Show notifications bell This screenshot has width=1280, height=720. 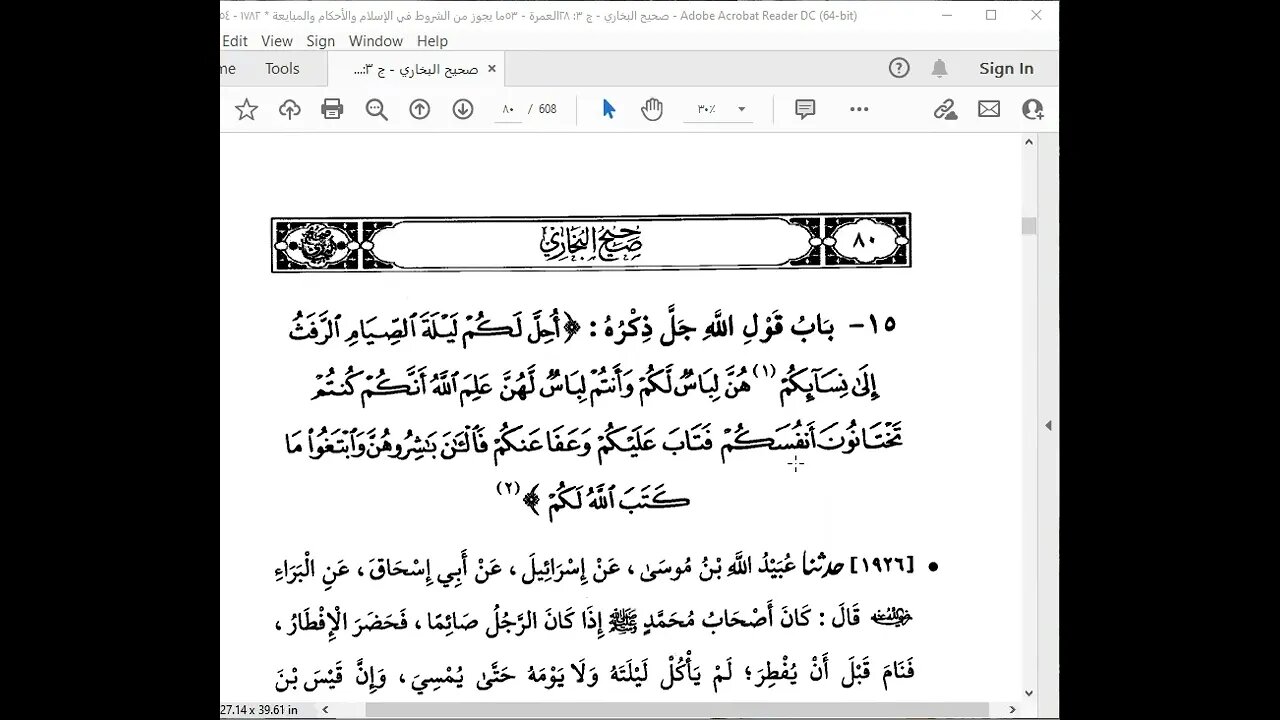pos(940,68)
